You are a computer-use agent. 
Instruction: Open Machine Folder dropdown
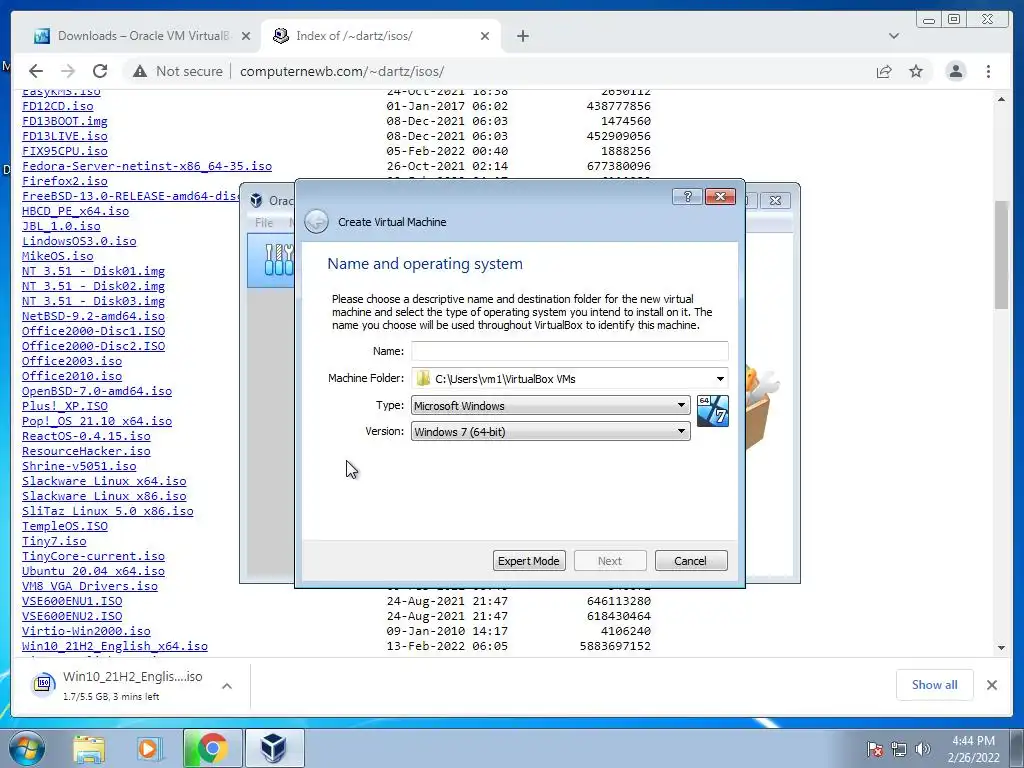tap(720, 379)
